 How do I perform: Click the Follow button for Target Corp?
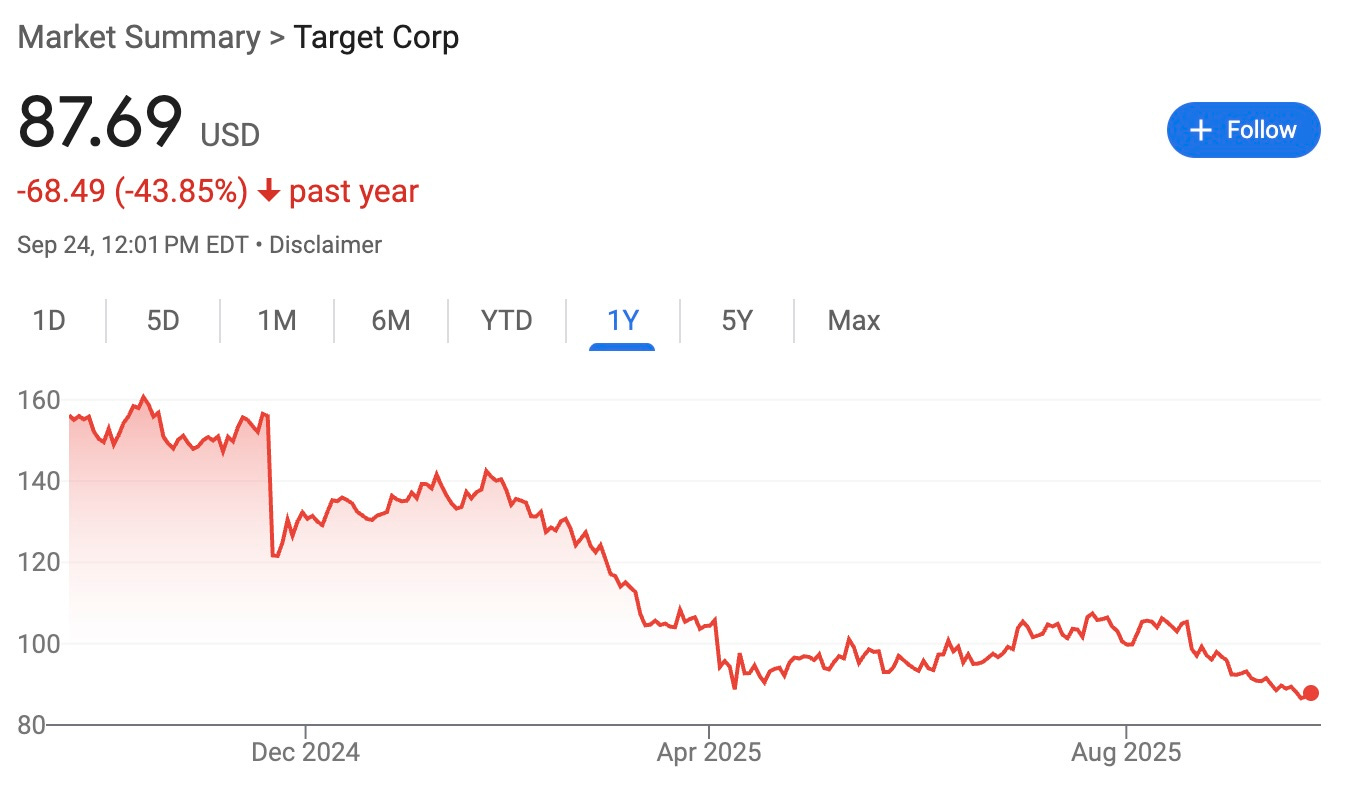[1243, 130]
